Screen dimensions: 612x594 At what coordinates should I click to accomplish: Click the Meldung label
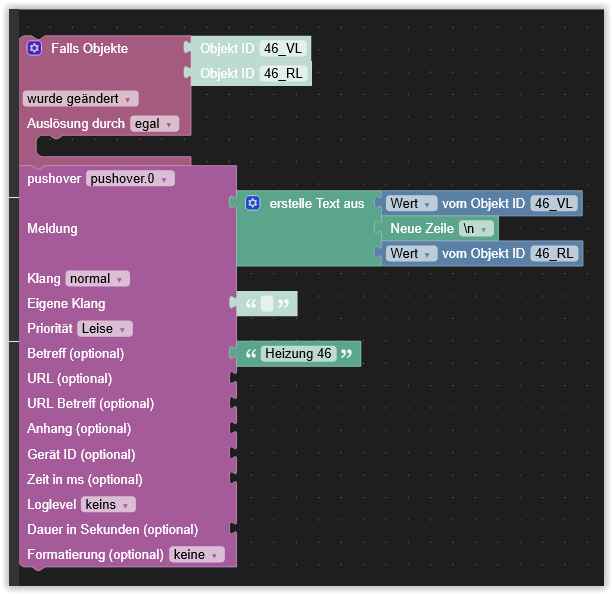[x=52, y=228]
